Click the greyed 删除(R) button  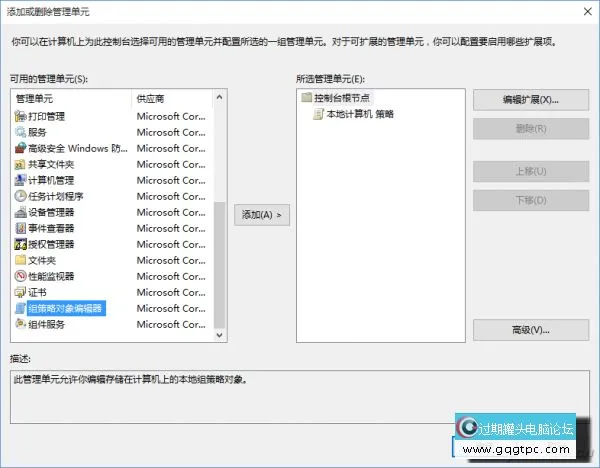tap(531, 129)
